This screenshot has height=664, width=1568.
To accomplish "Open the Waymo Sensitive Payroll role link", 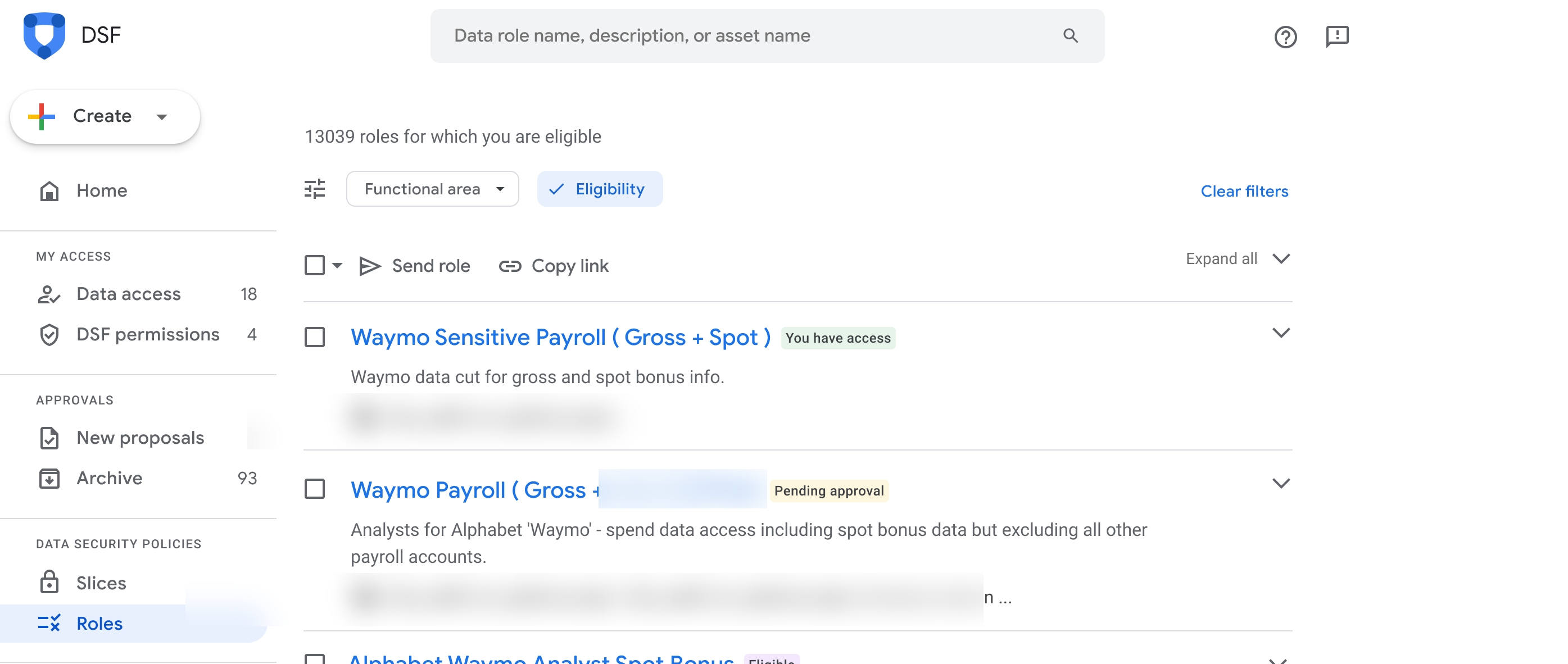I will pos(560,337).
